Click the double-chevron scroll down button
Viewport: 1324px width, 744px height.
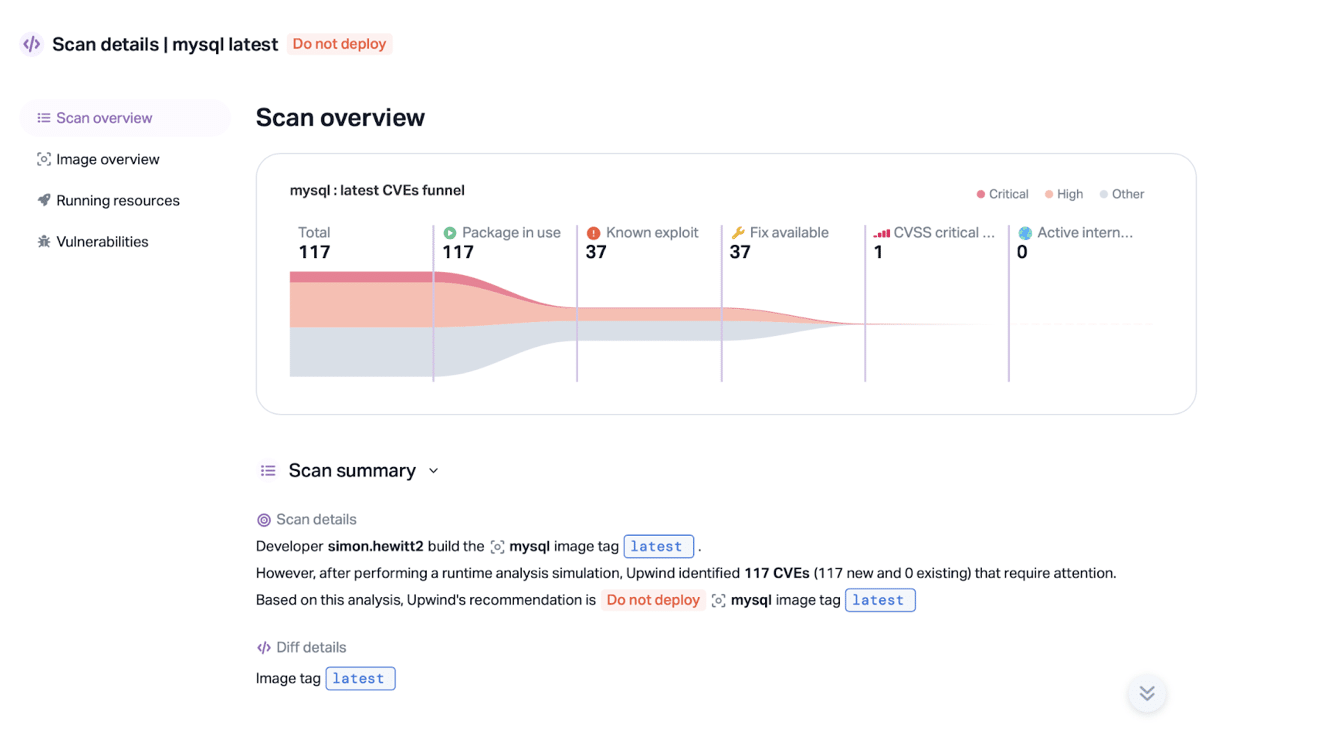click(1147, 693)
